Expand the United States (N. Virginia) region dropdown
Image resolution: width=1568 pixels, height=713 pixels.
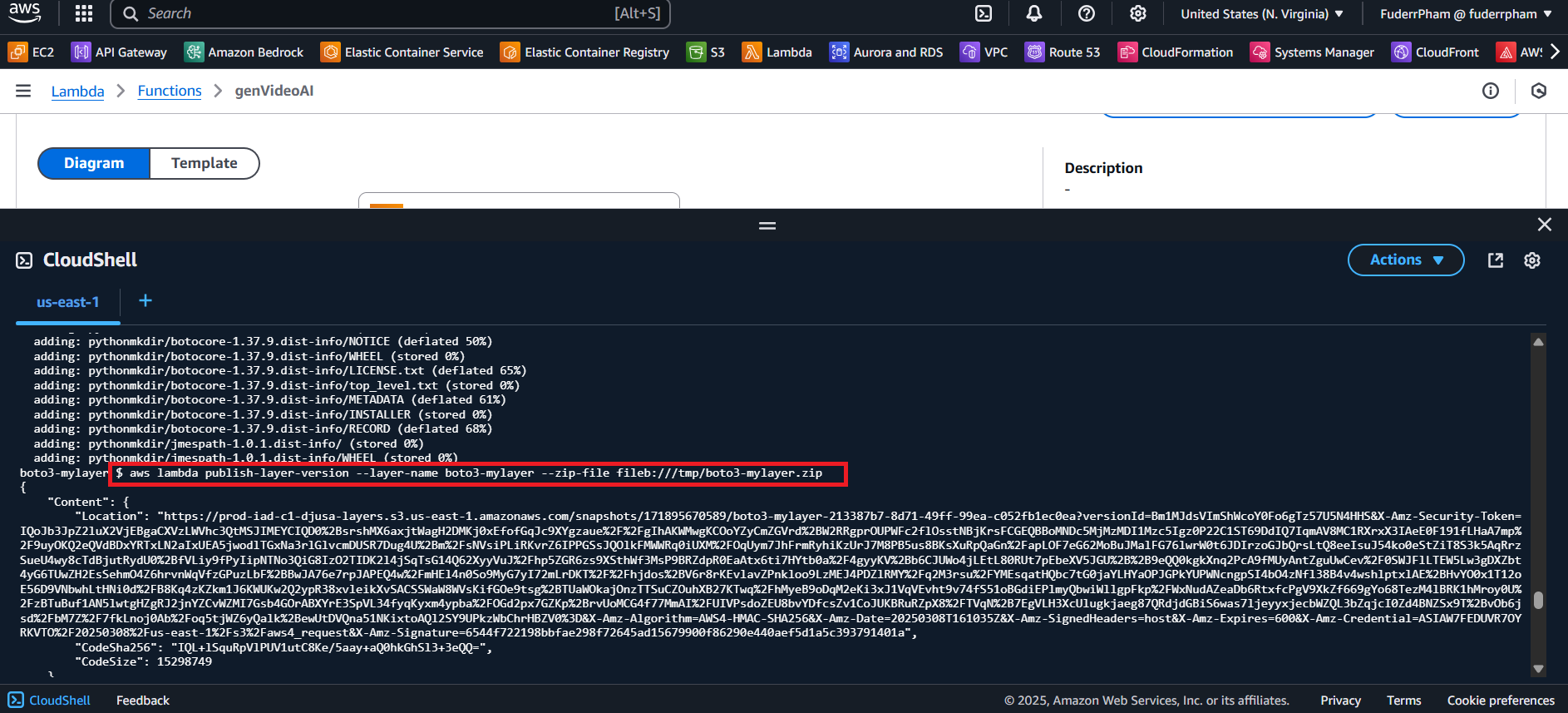[x=1262, y=14]
